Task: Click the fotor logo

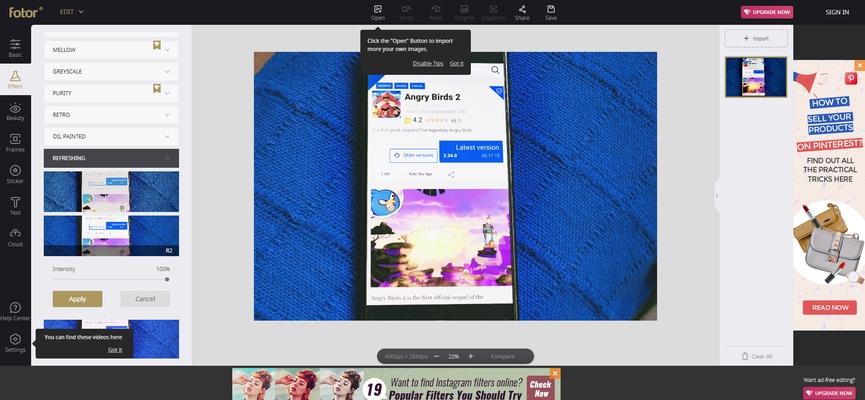Action: [25, 12]
